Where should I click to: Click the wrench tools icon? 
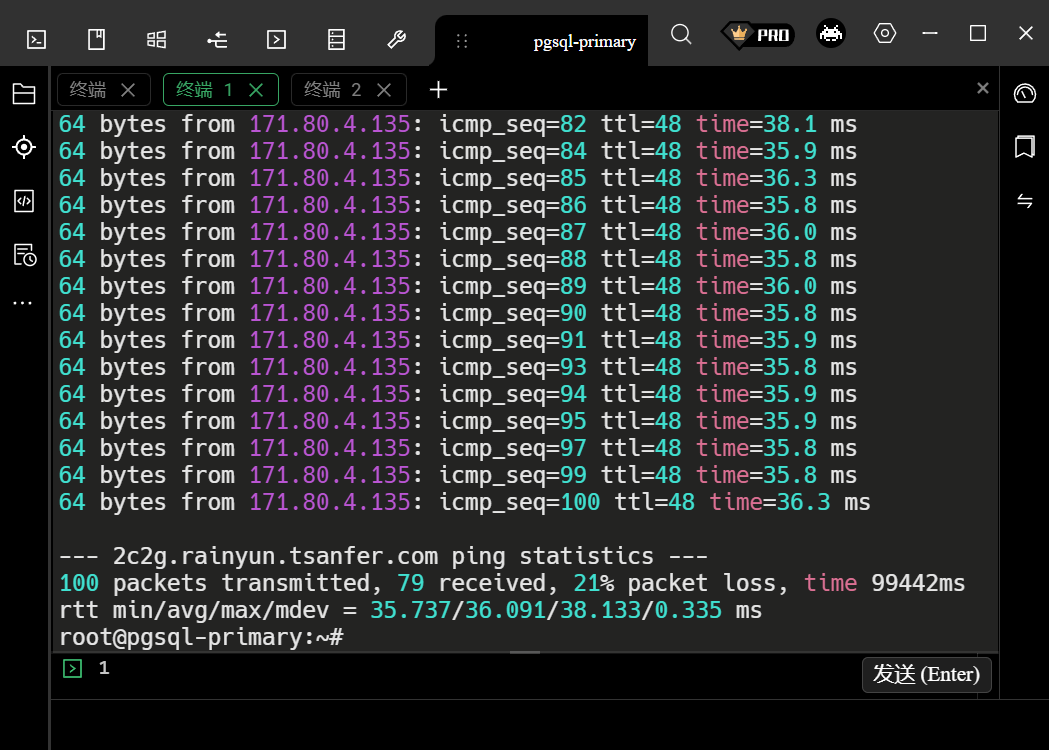tap(396, 40)
